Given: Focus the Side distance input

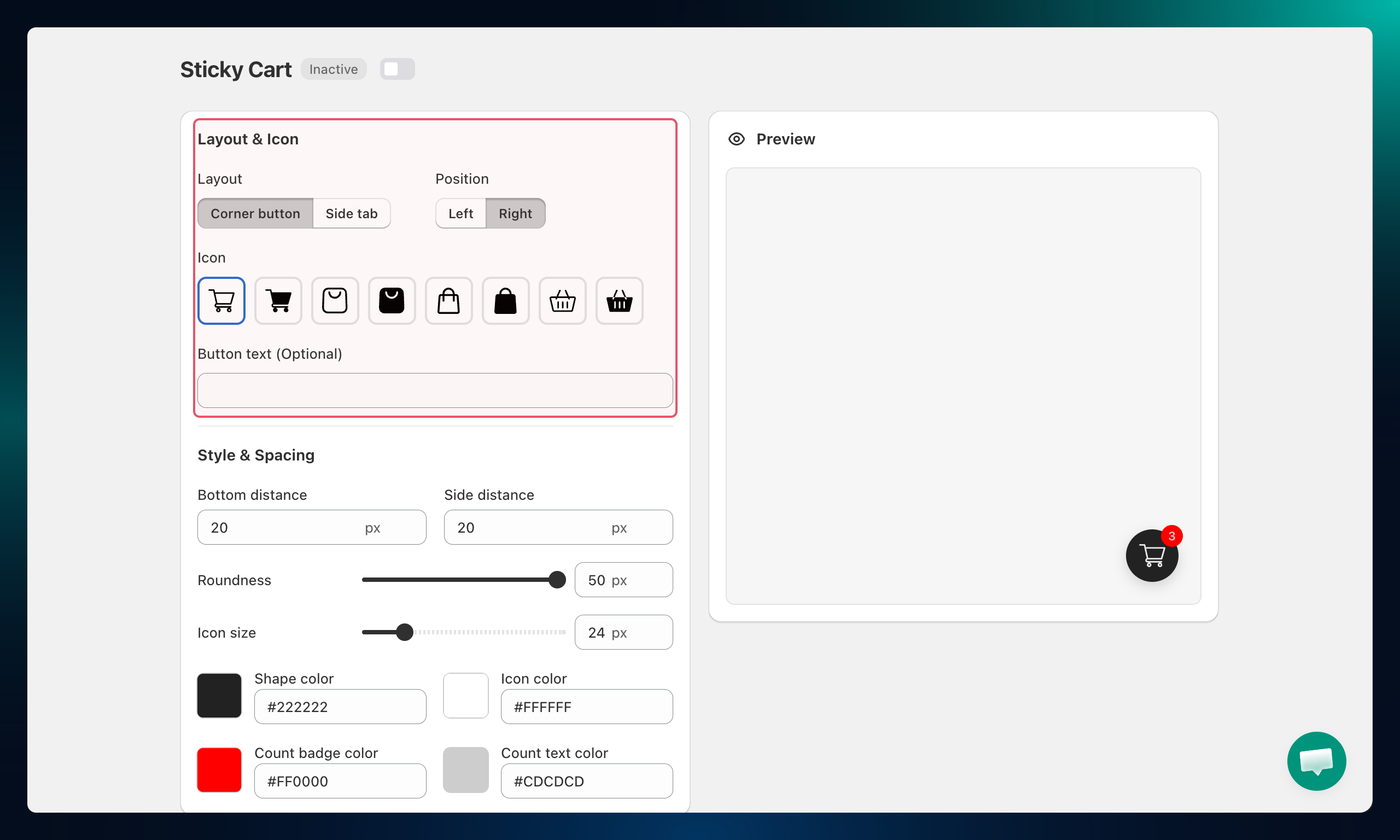Looking at the screenshot, I should [x=558, y=528].
